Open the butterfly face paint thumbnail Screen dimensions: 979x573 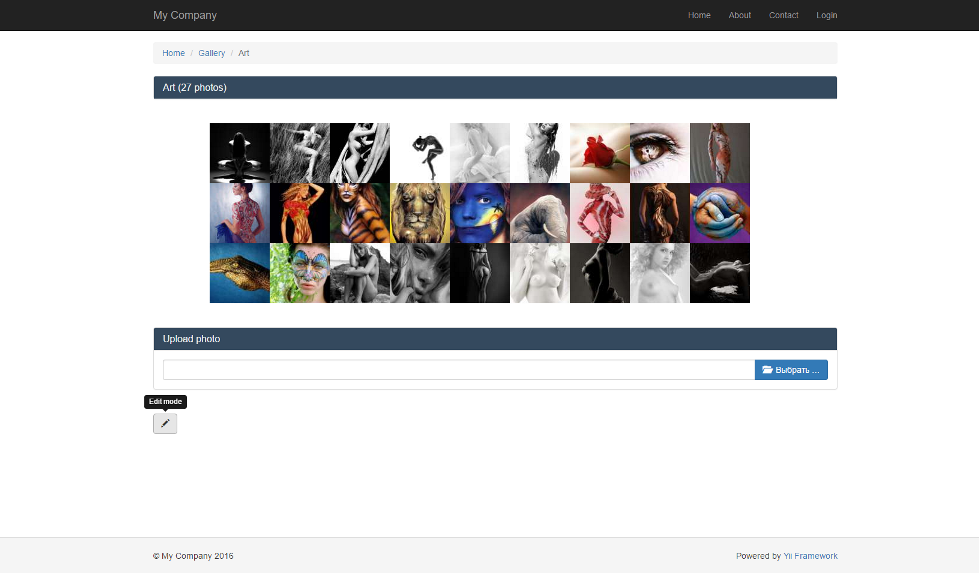(300, 273)
